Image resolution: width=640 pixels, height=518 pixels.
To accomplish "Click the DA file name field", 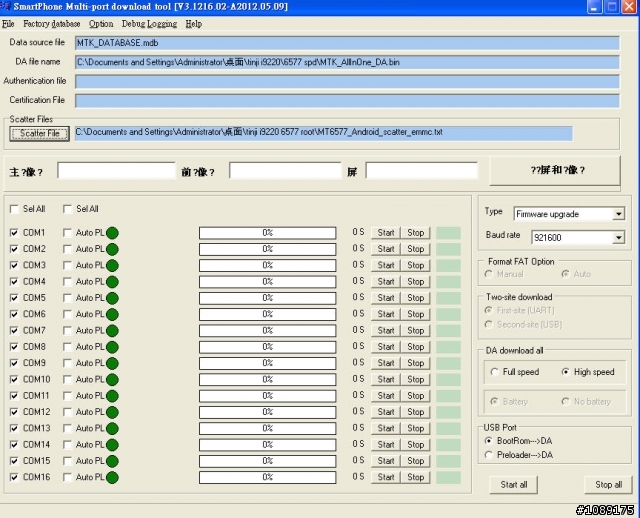I will point(347,62).
